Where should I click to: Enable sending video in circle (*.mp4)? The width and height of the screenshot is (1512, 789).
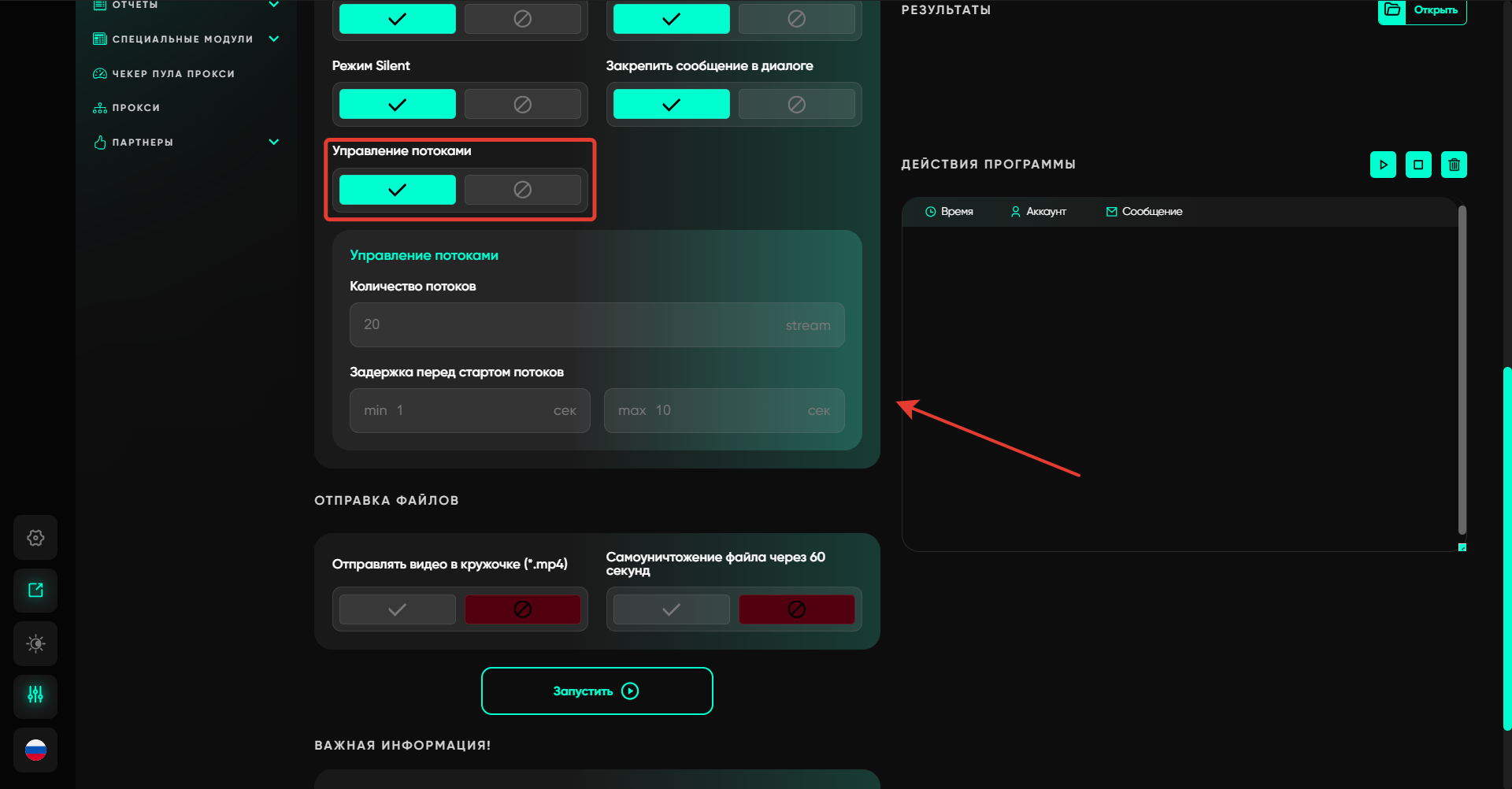click(x=398, y=609)
